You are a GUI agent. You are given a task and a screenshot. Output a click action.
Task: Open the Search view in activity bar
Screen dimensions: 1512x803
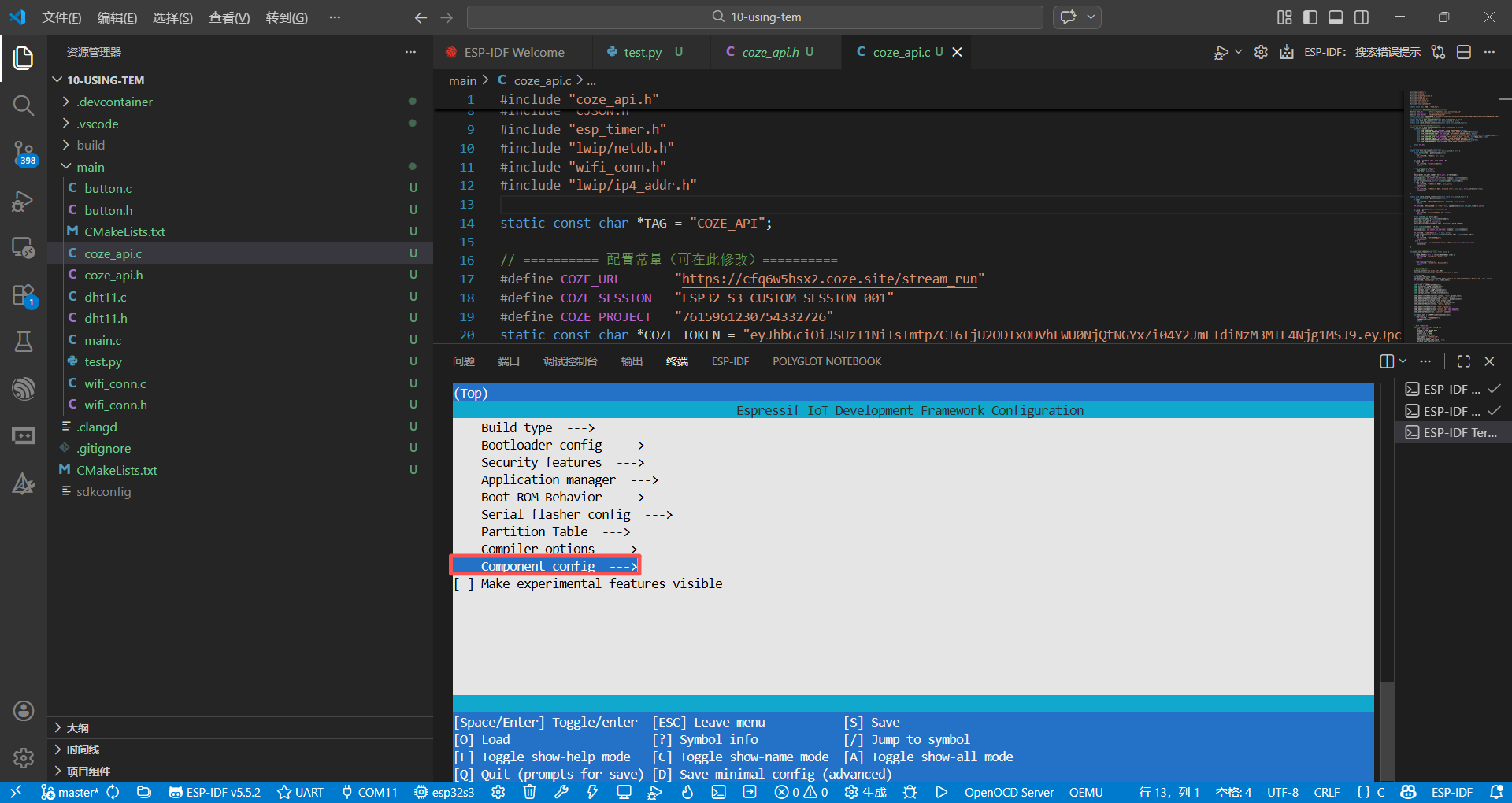23,105
